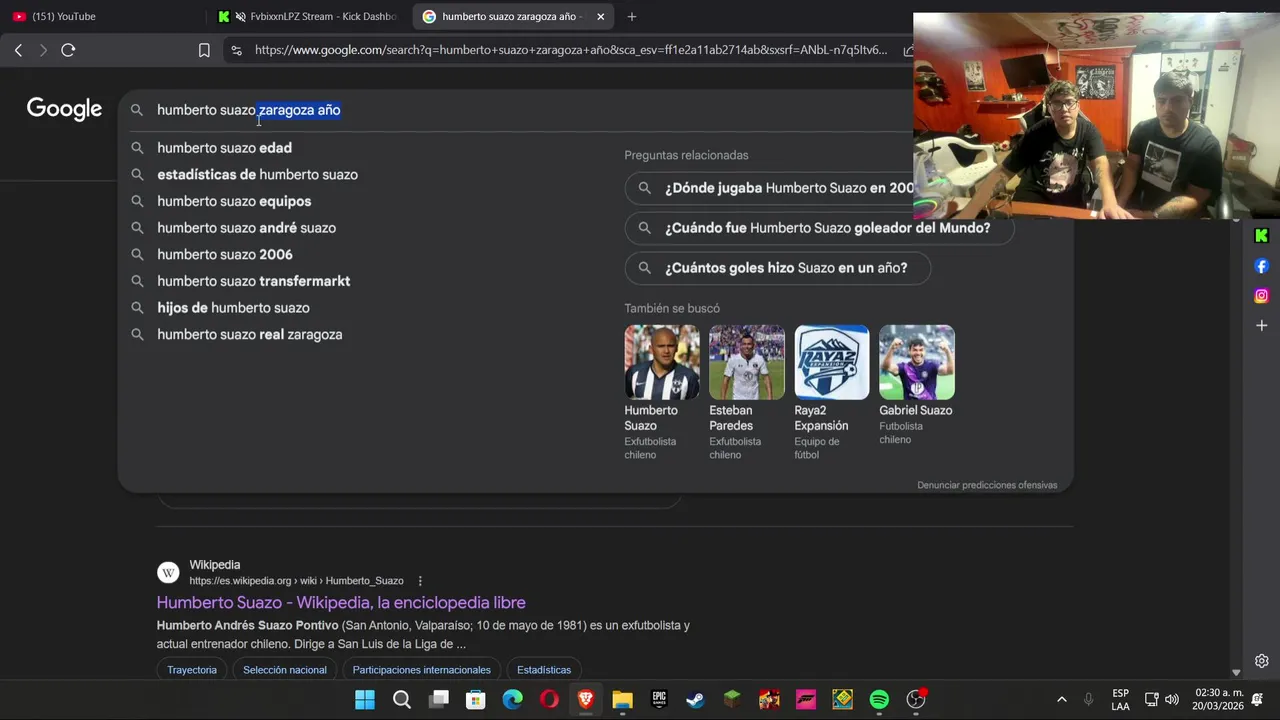Open Spotify from taskbar
The image size is (1280, 720).
879,699
